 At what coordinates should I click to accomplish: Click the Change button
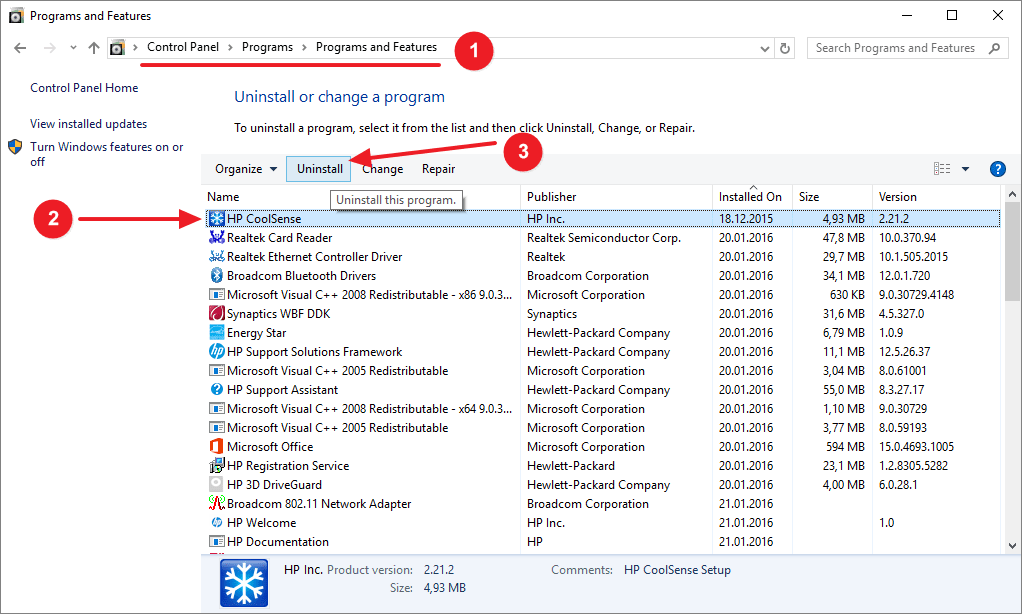pyautogui.click(x=383, y=169)
